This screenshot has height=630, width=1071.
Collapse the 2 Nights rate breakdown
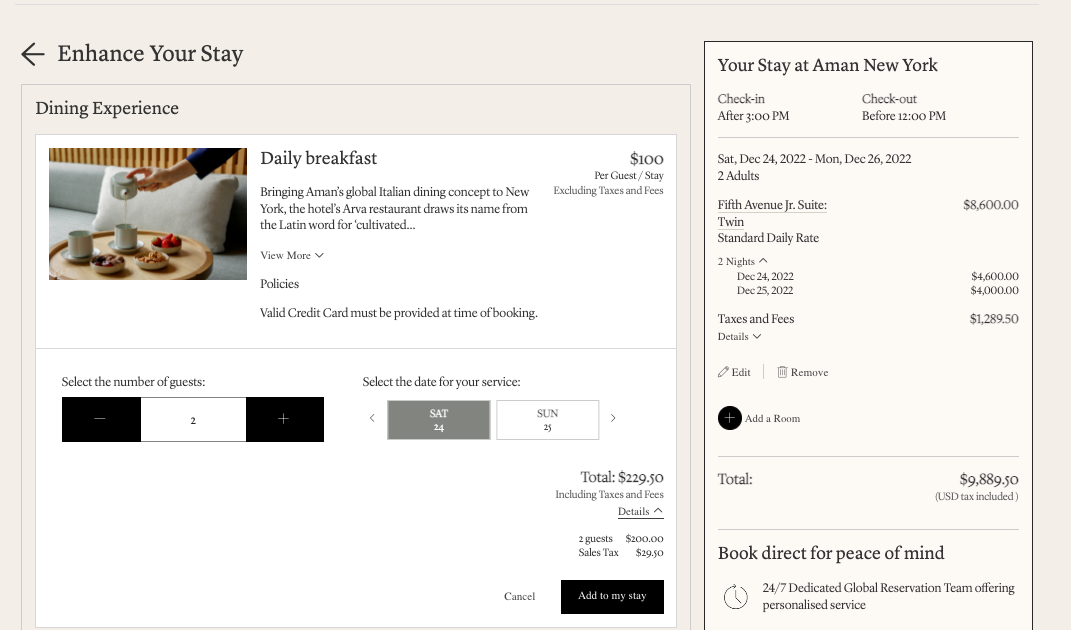tap(742, 261)
